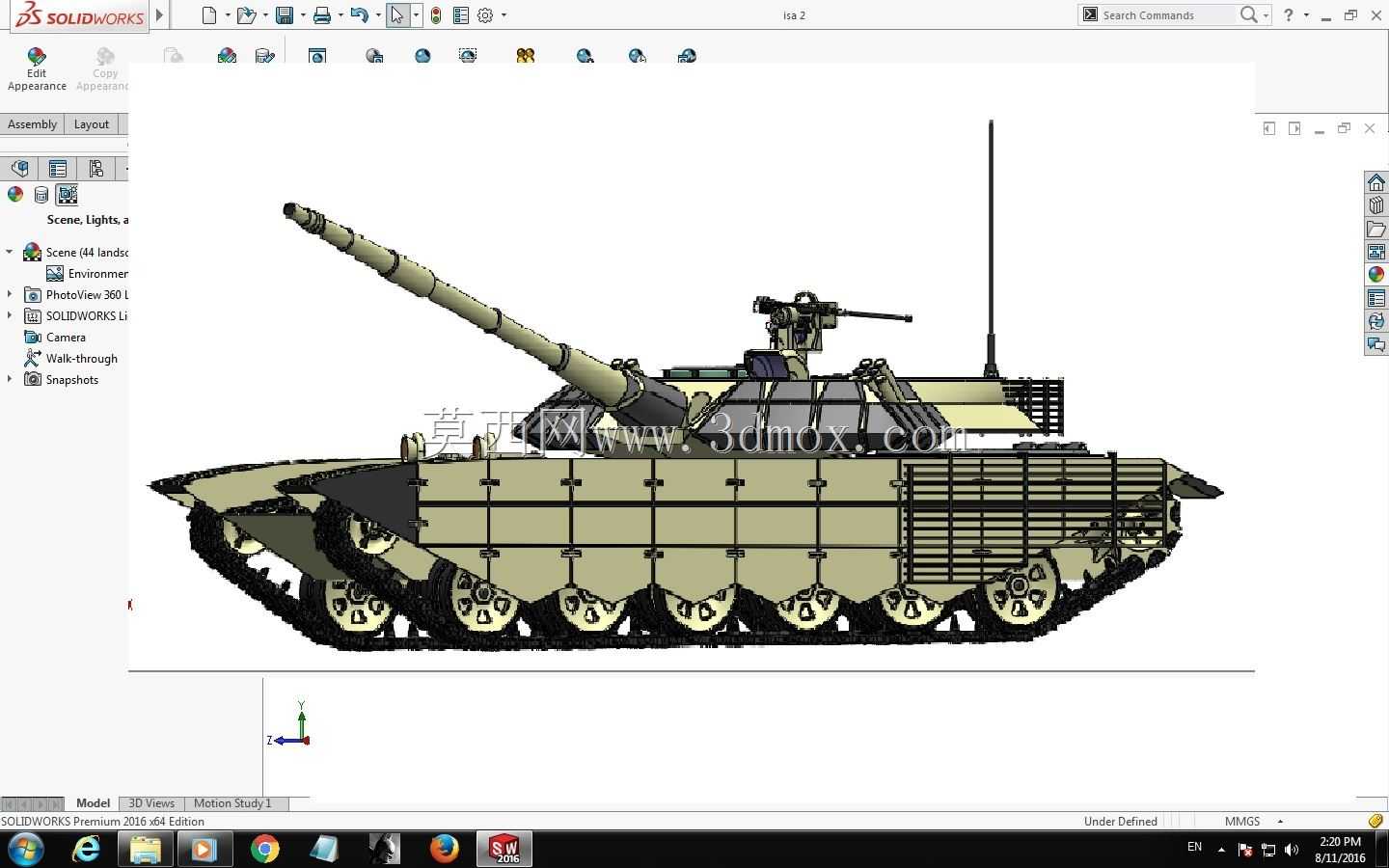The width and height of the screenshot is (1389, 868).
Task: Click the Print icon
Action: pyautogui.click(x=322, y=15)
